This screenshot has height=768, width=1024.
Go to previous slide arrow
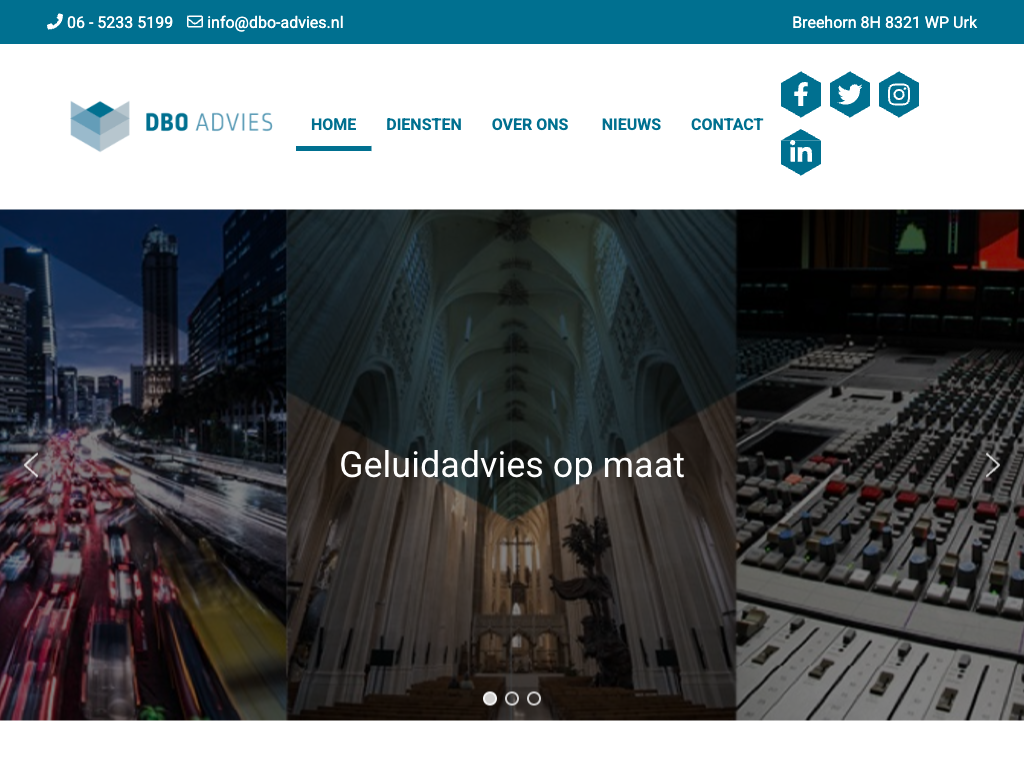click(31, 465)
